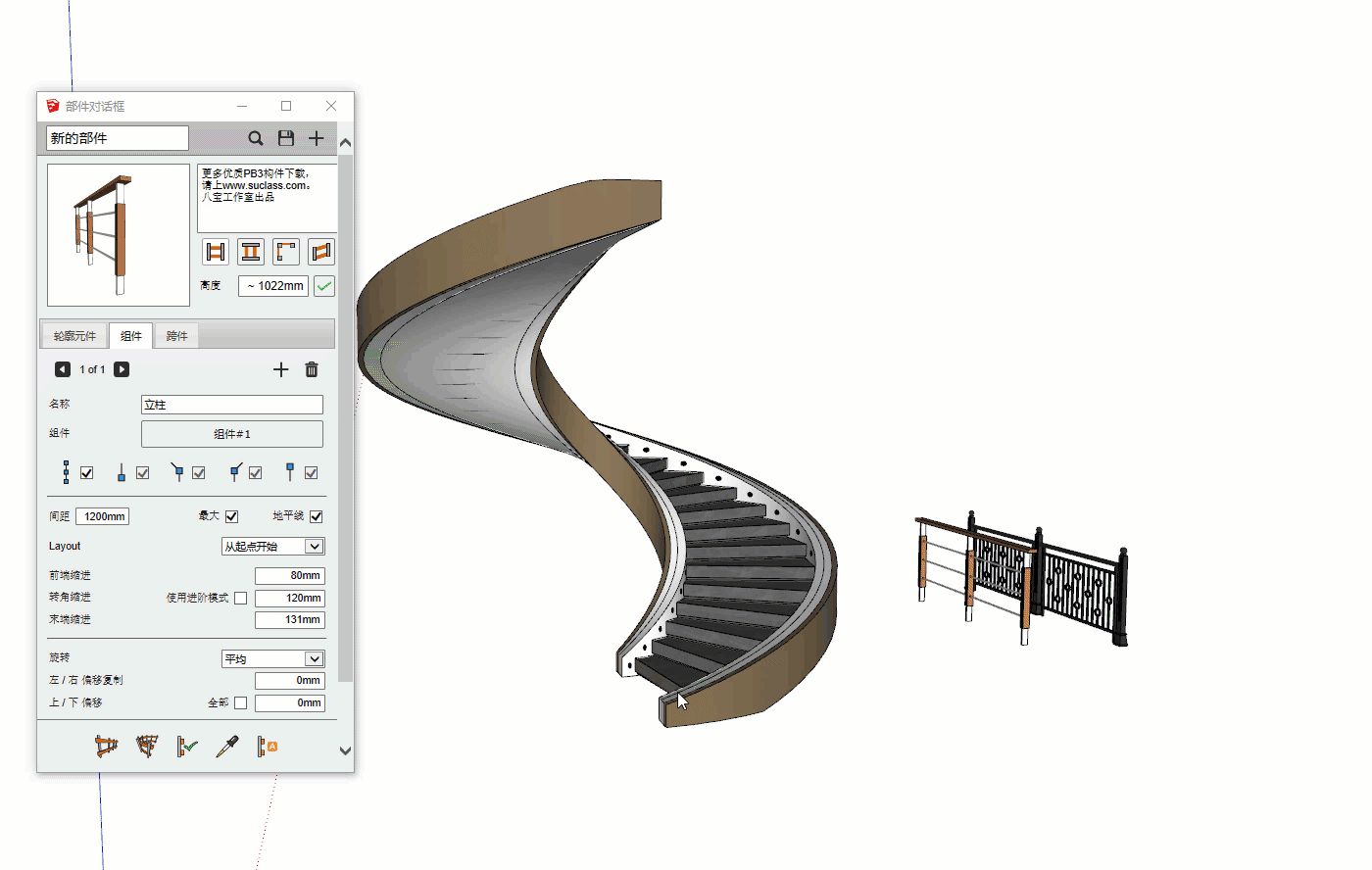Toggle the 最大 checkbox
The image size is (1372, 870).
coord(232,516)
